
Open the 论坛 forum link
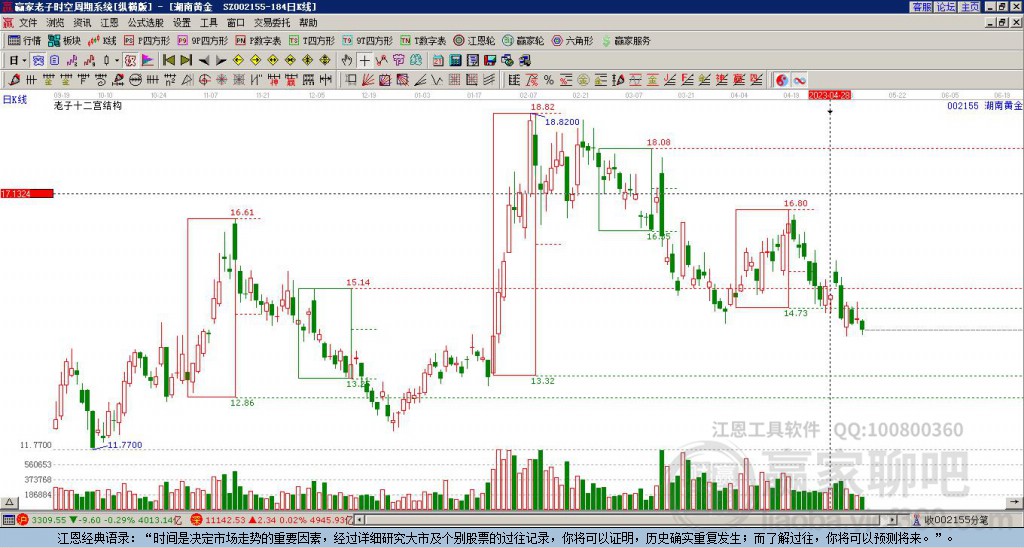(946, 7)
